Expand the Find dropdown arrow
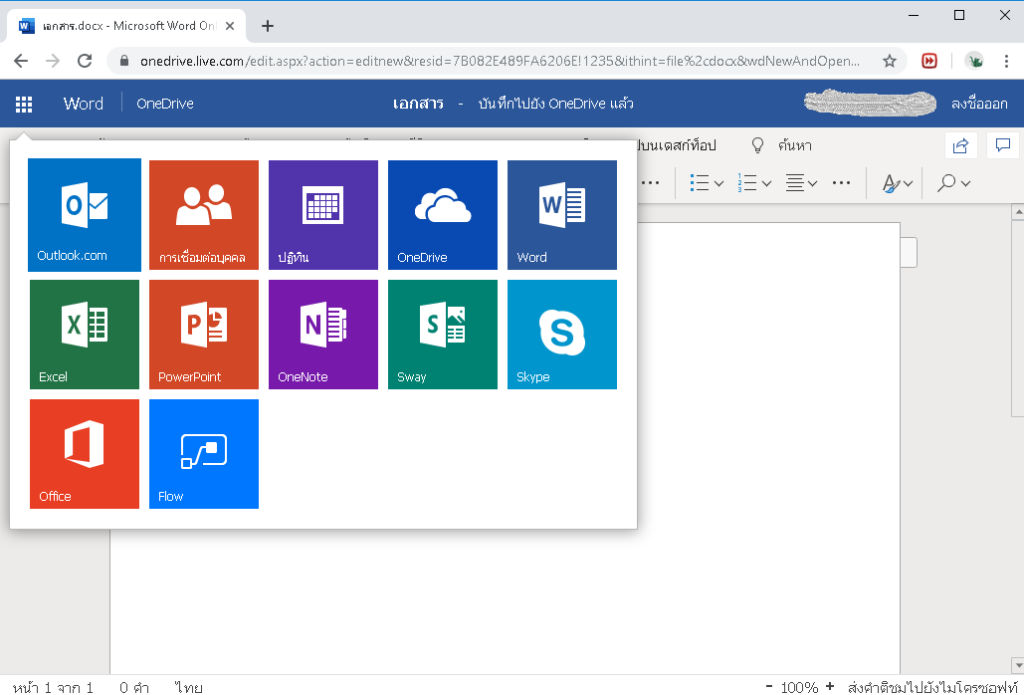This screenshot has height=695, width=1024. 966,184
